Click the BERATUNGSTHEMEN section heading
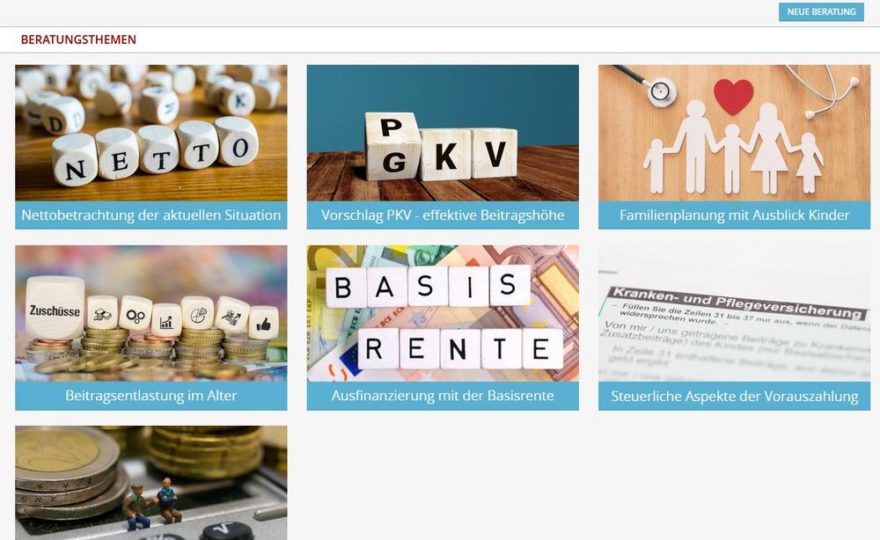Image resolution: width=880 pixels, height=540 pixels. [79, 40]
